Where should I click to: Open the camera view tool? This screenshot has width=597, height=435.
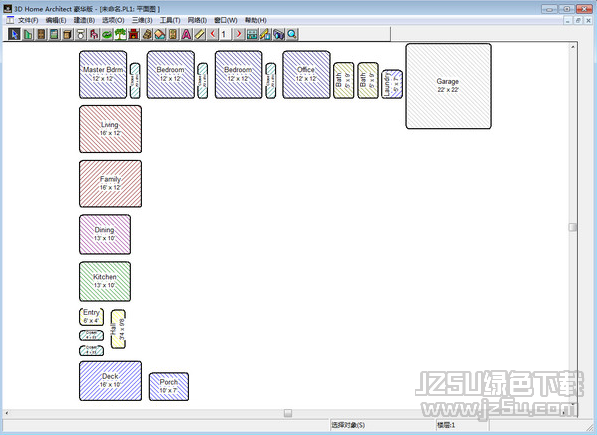(x=279, y=35)
